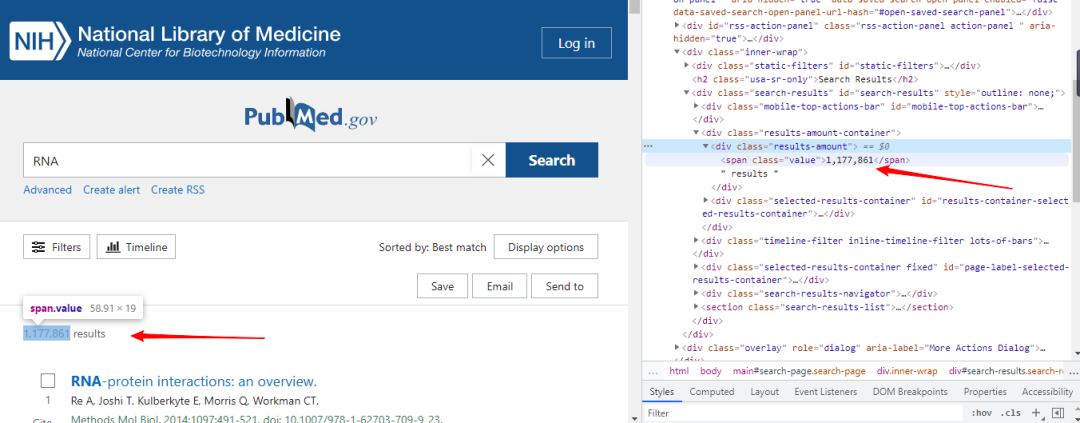Click the Styles Filter input field

click(802, 413)
